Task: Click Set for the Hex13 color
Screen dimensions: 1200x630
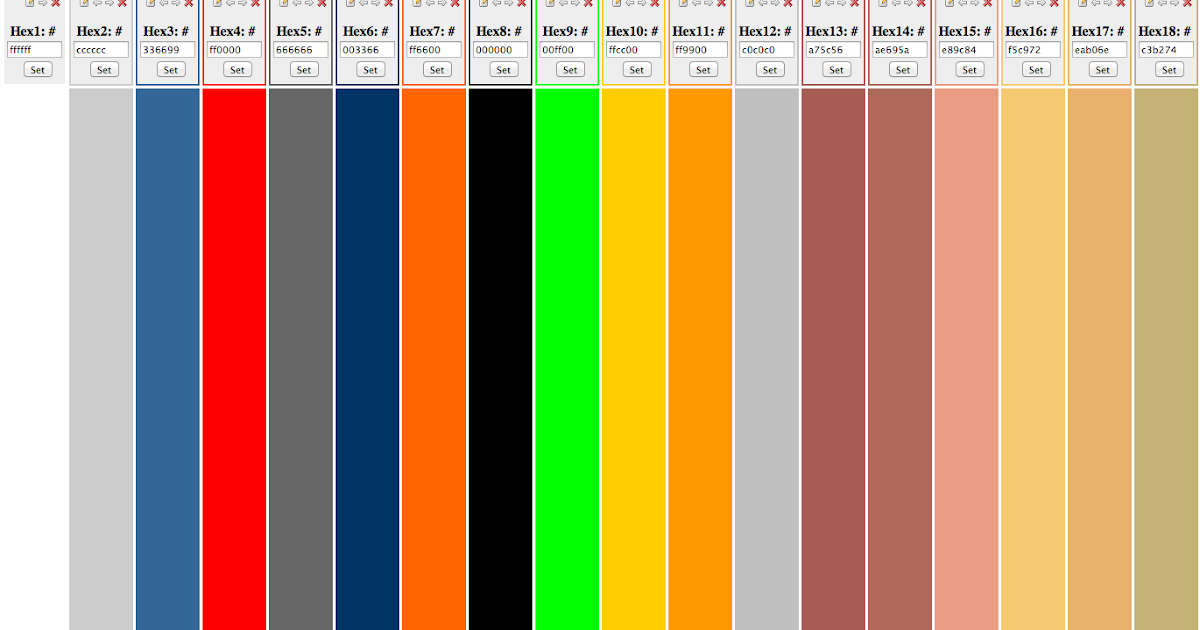Action: [x=836, y=69]
